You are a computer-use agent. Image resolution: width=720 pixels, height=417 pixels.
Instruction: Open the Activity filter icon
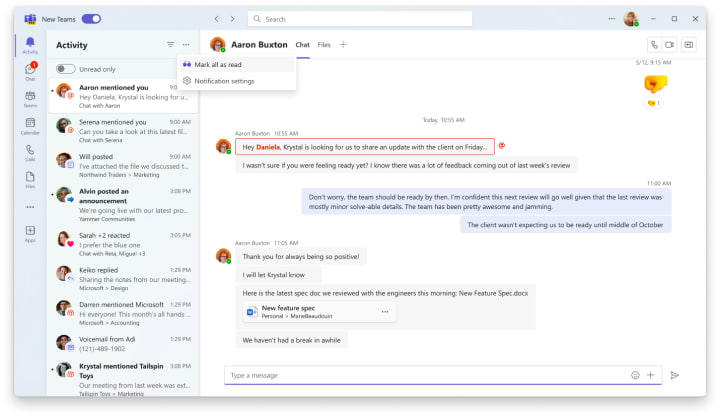170,45
